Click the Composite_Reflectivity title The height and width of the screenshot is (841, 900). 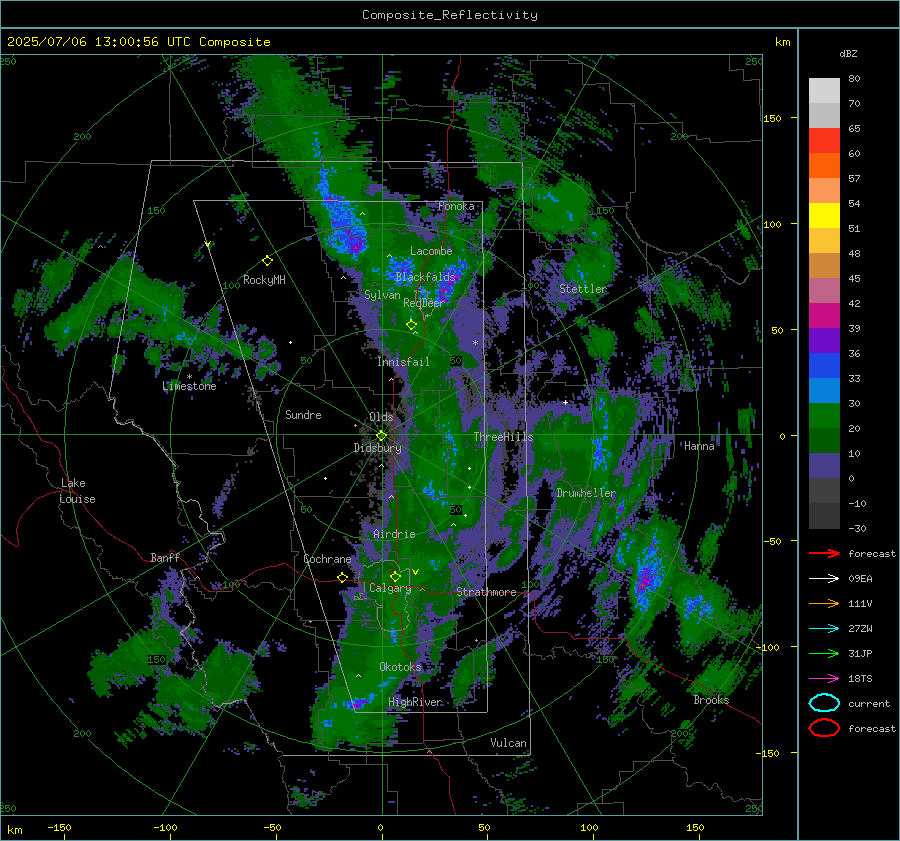pos(449,15)
